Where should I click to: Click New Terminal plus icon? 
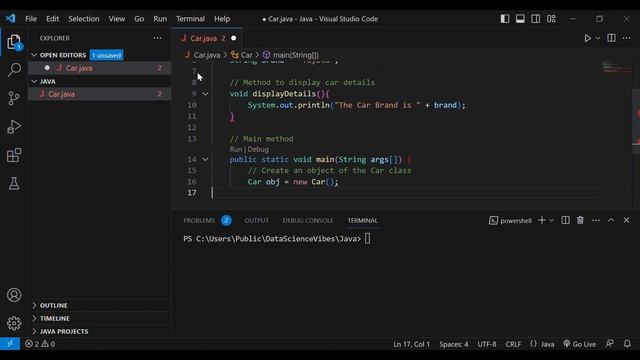pyautogui.click(x=542, y=220)
